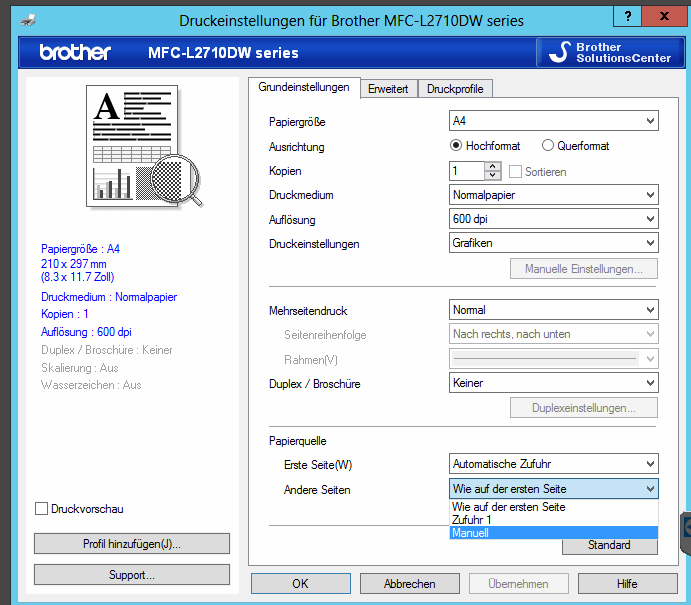Open the disabled Seitenreihenfolge dropdown
Image resolution: width=691 pixels, height=605 pixels.
coord(554,334)
